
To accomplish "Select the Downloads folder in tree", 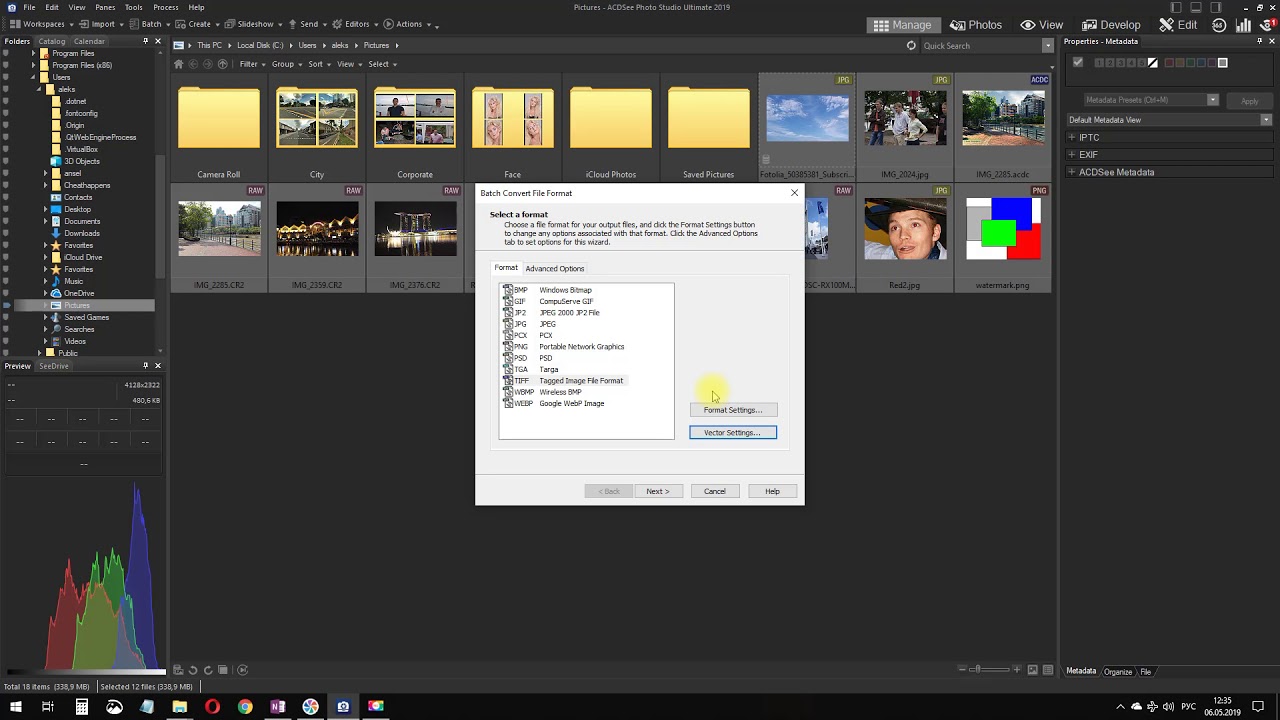I will coord(82,233).
